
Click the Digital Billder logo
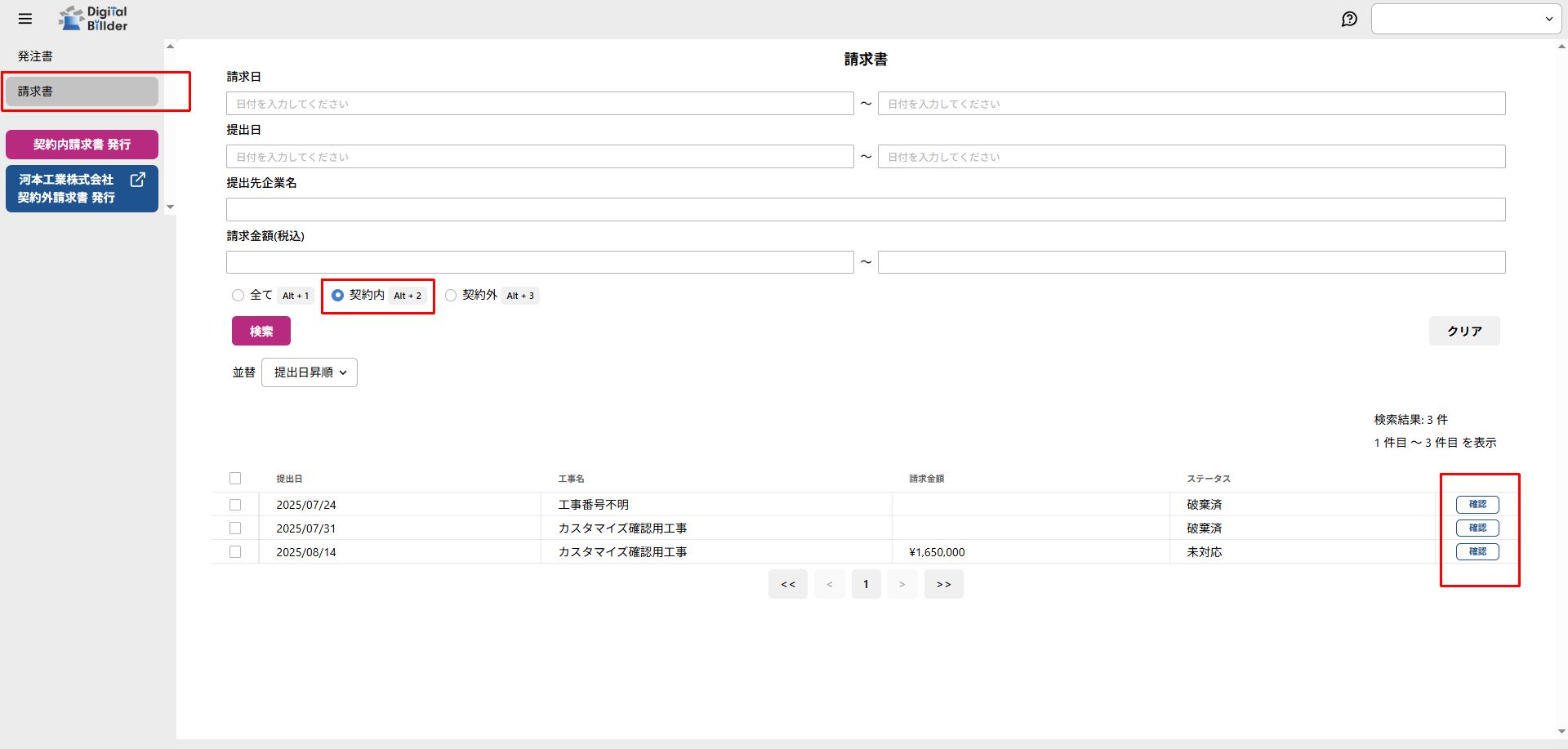point(93,19)
